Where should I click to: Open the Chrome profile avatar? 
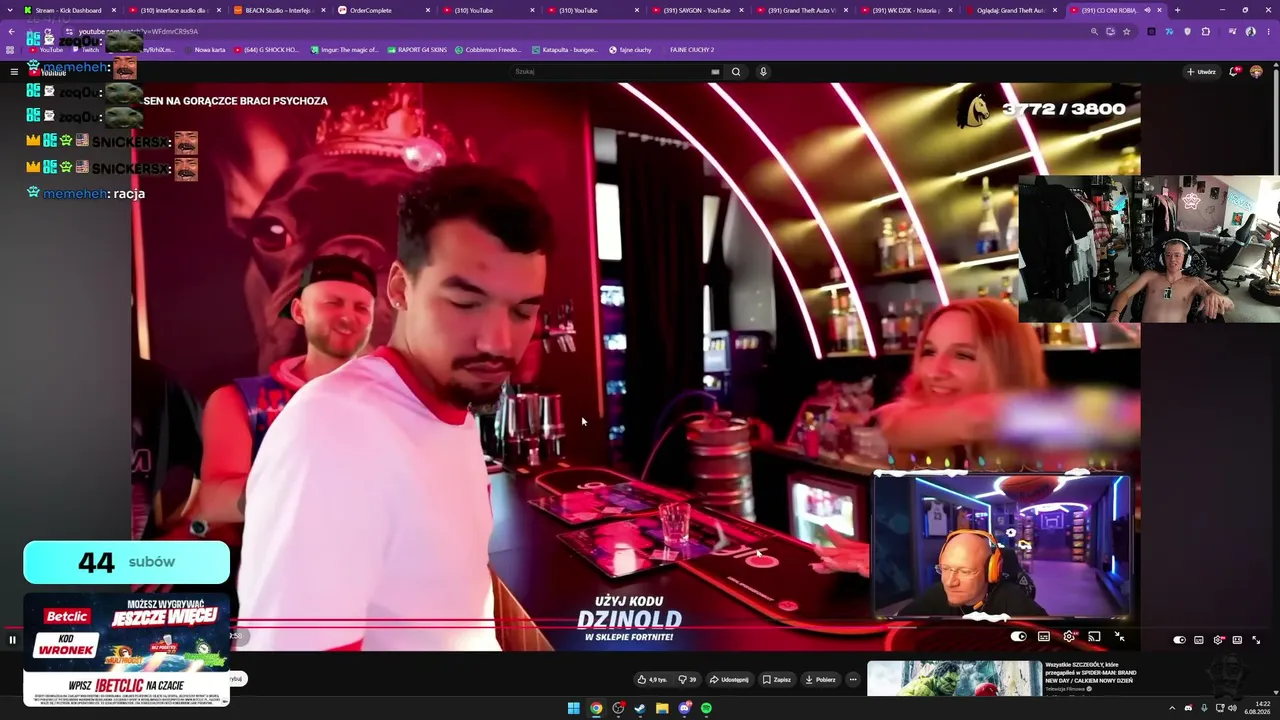point(1250,31)
